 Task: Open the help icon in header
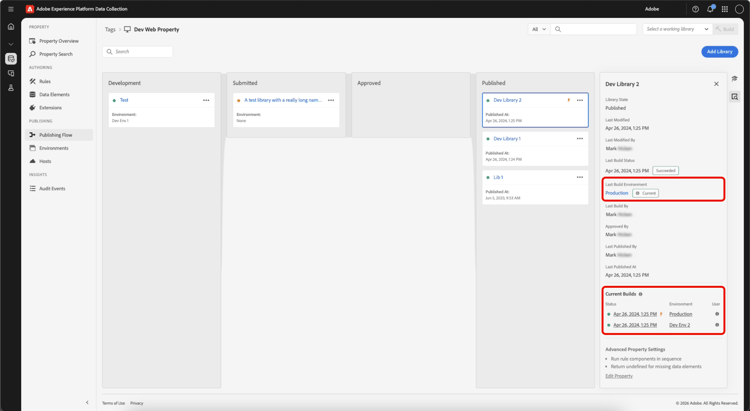(695, 9)
